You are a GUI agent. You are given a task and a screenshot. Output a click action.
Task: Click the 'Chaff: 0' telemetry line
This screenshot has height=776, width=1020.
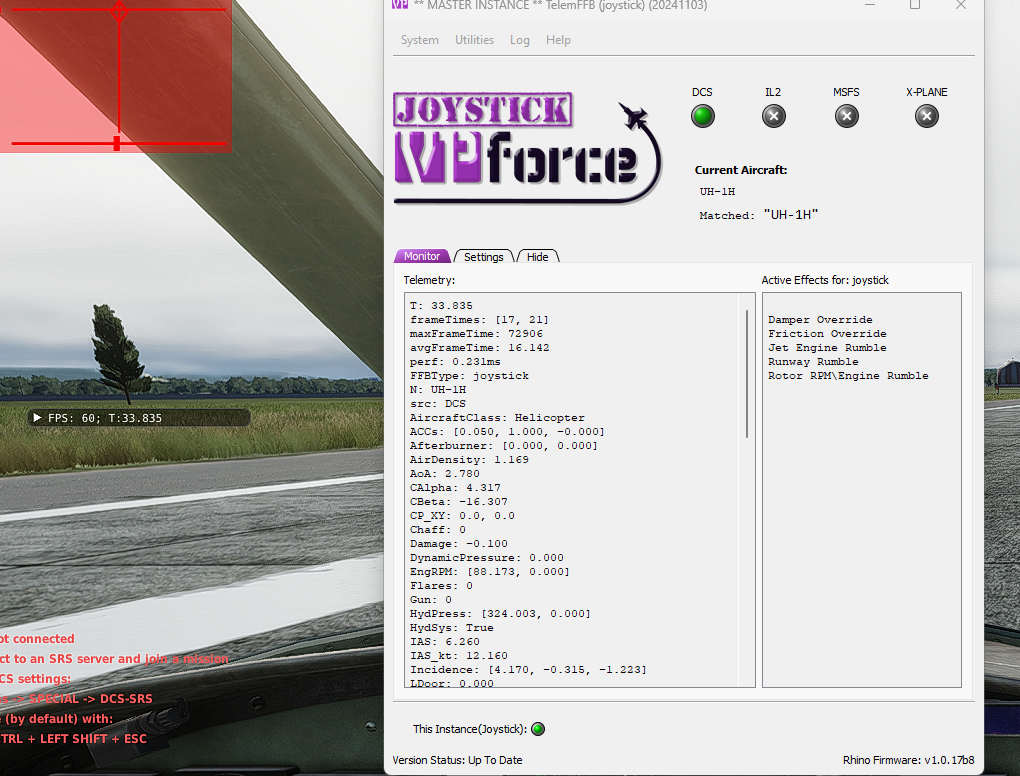click(438, 530)
